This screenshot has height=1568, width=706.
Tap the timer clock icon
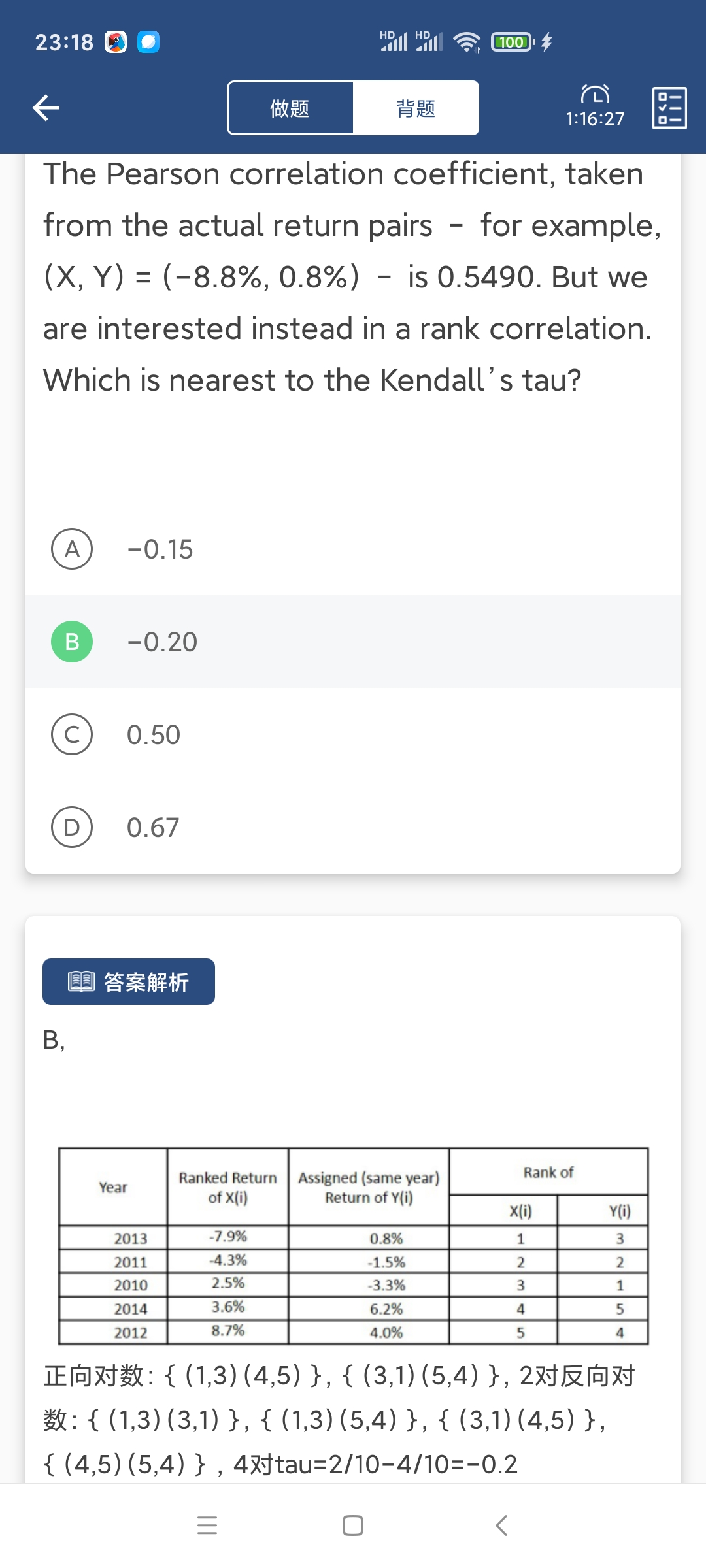coord(595,94)
